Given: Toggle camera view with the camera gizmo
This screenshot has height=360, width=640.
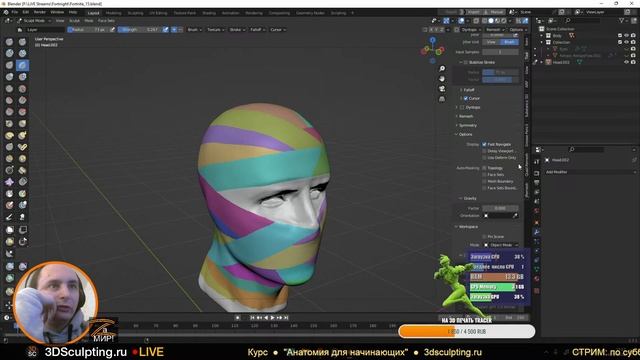Looking at the screenshot, I should pyautogui.click(x=442, y=89).
